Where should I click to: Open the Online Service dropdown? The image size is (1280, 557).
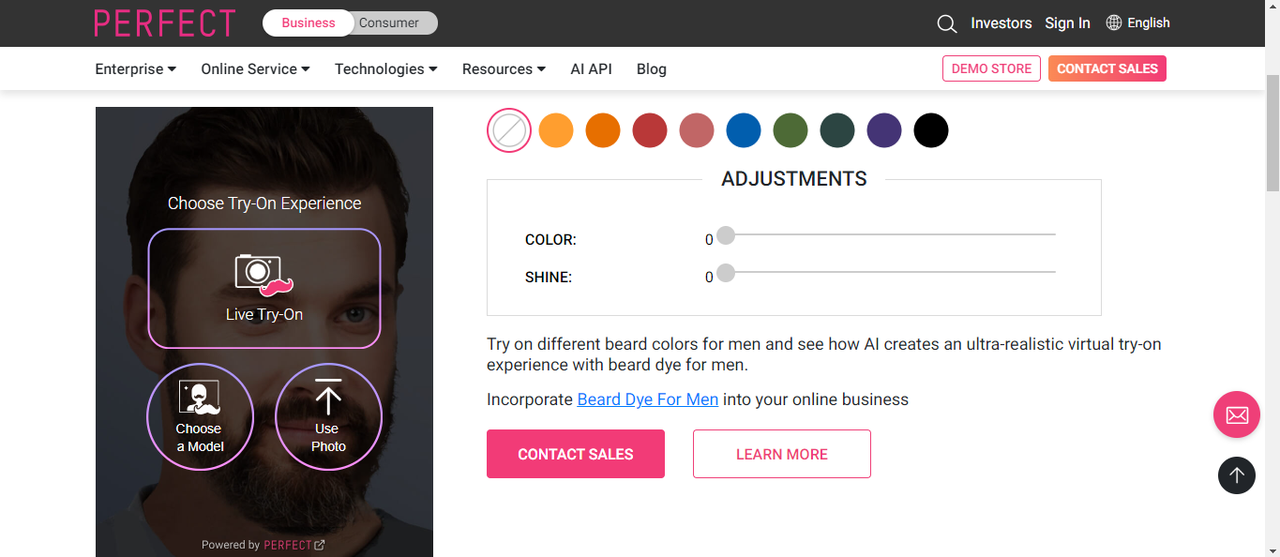pyautogui.click(x=255, y=69)
